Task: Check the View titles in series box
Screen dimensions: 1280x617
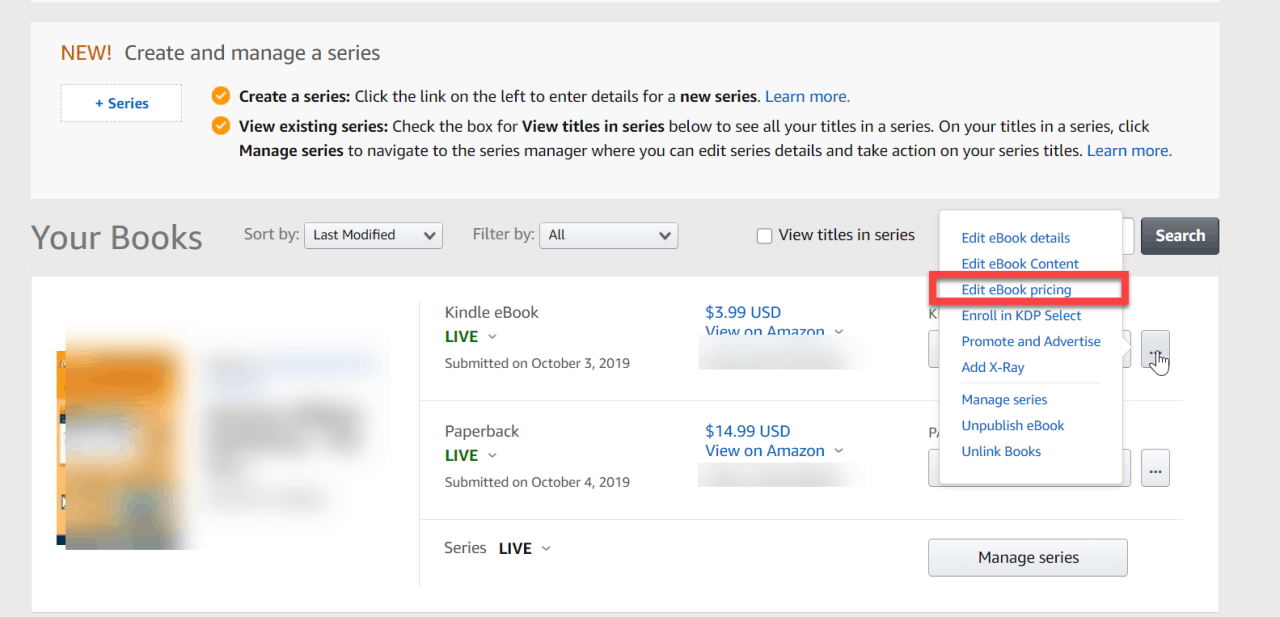Action: 764,235
